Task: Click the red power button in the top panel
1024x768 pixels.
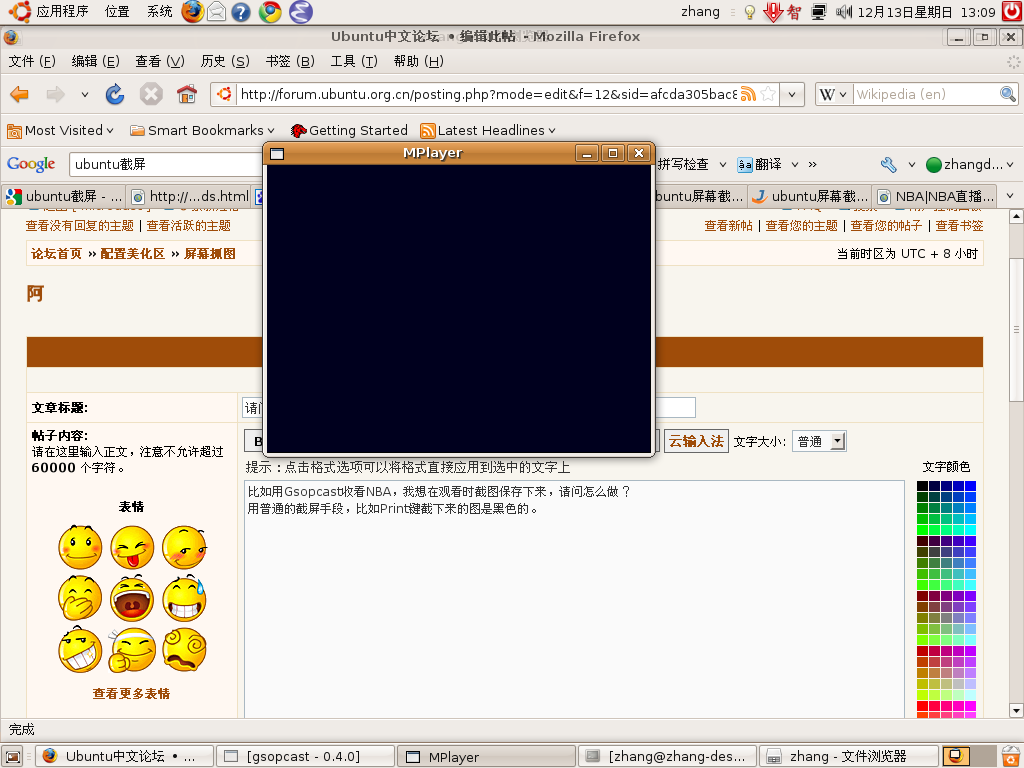Action: [x=1013, y=12]
